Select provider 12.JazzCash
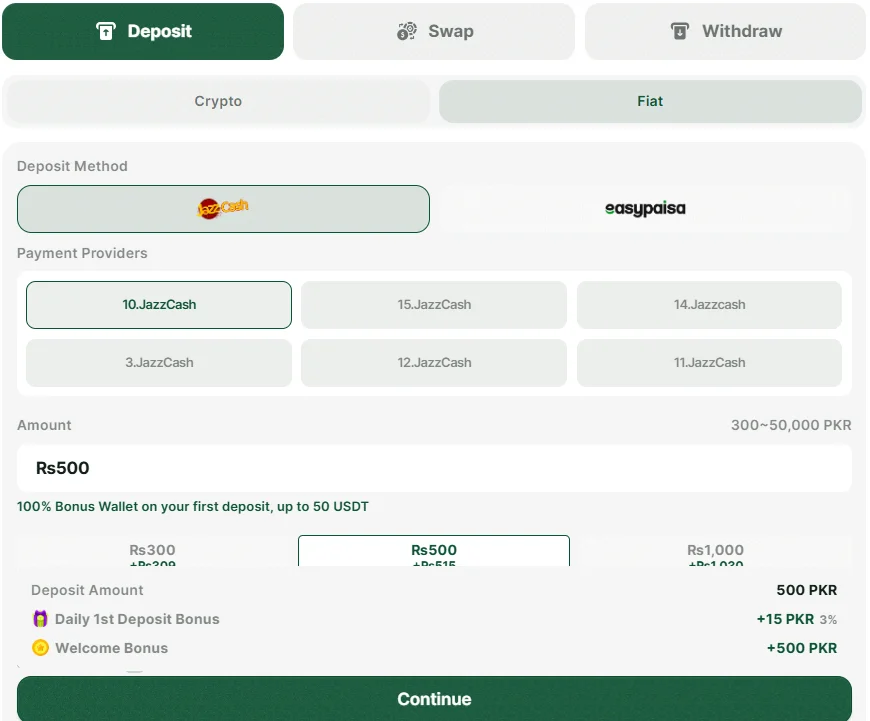Viewport: 870px width, 721px height. click(434, 362)
